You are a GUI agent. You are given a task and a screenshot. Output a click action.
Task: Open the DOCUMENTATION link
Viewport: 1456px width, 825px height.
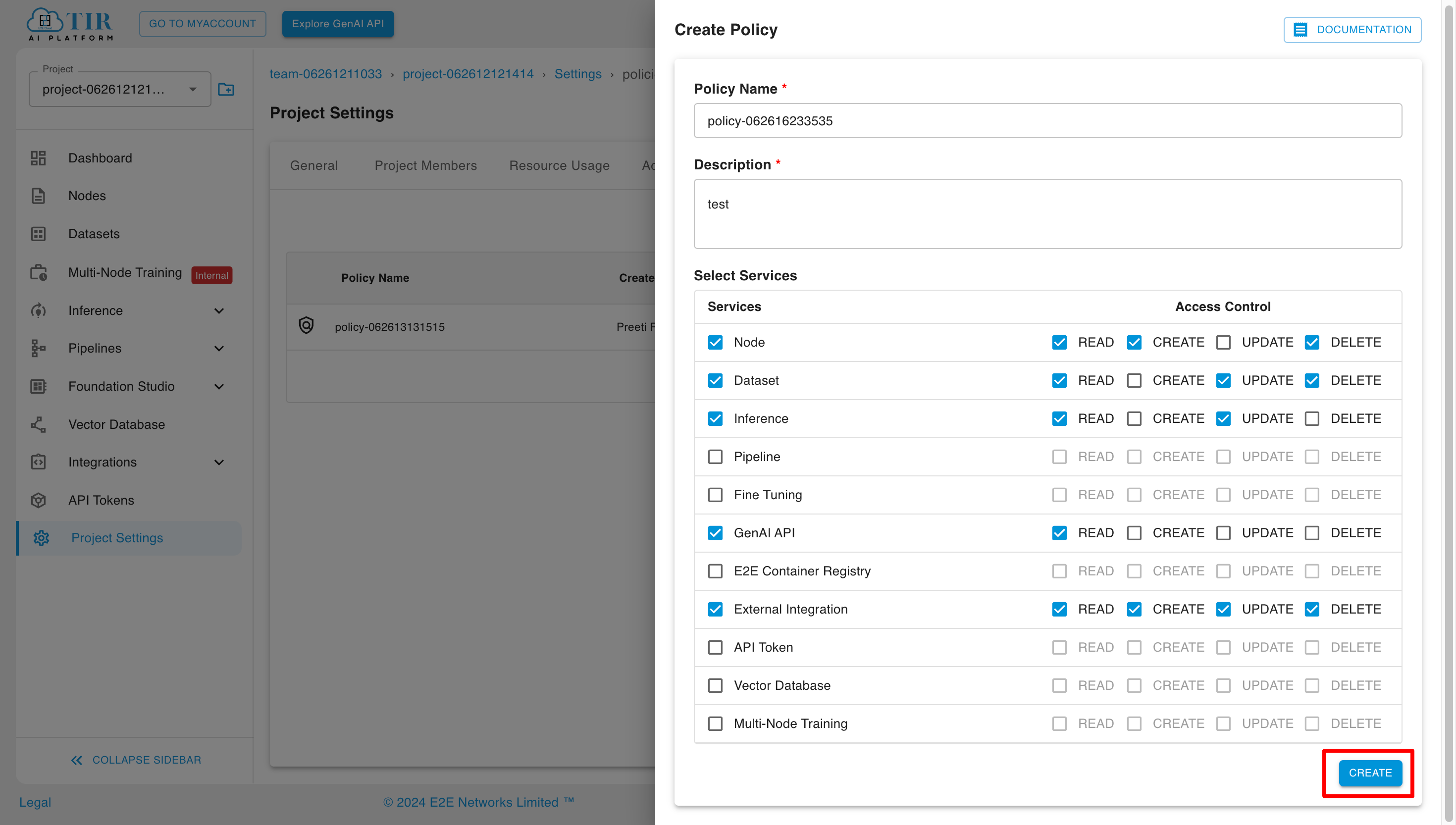1352,30
